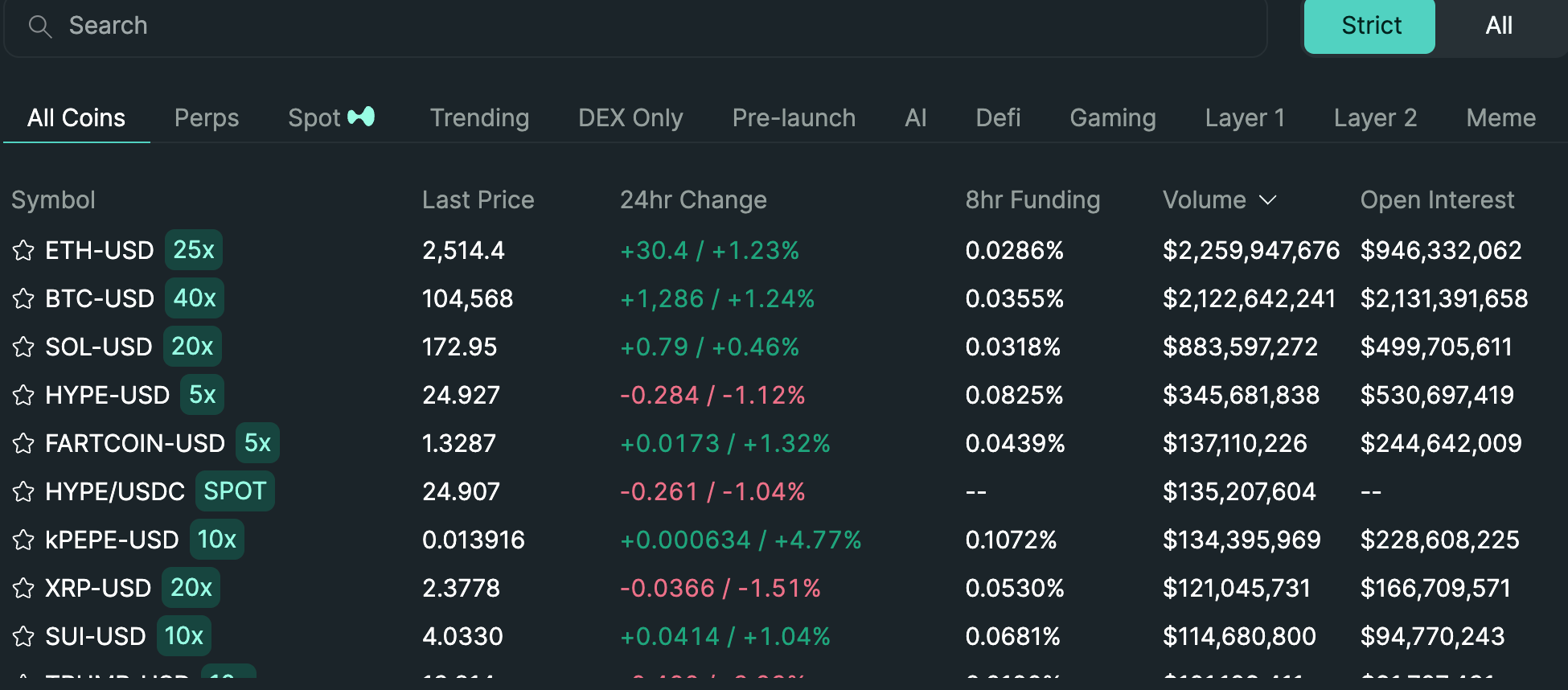
Task: Favorite ETH-USD with its star icon
Action: point(23,250)
